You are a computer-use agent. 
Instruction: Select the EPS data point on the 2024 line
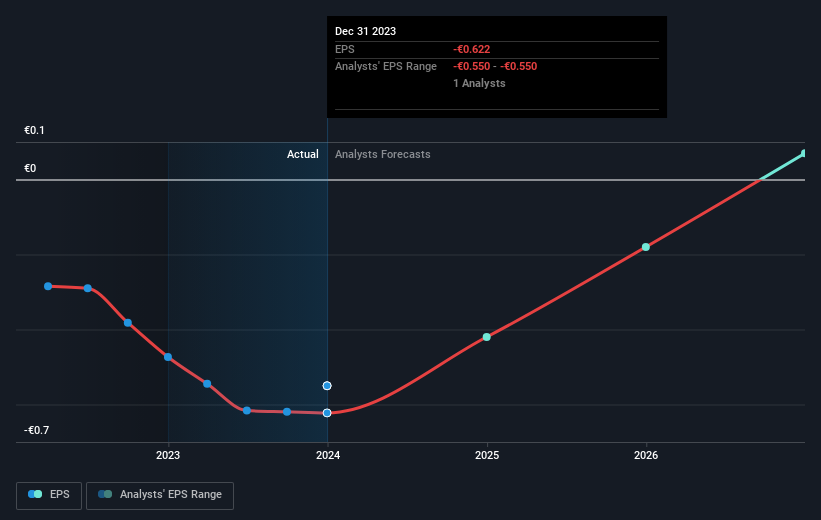tap(327, 413)
